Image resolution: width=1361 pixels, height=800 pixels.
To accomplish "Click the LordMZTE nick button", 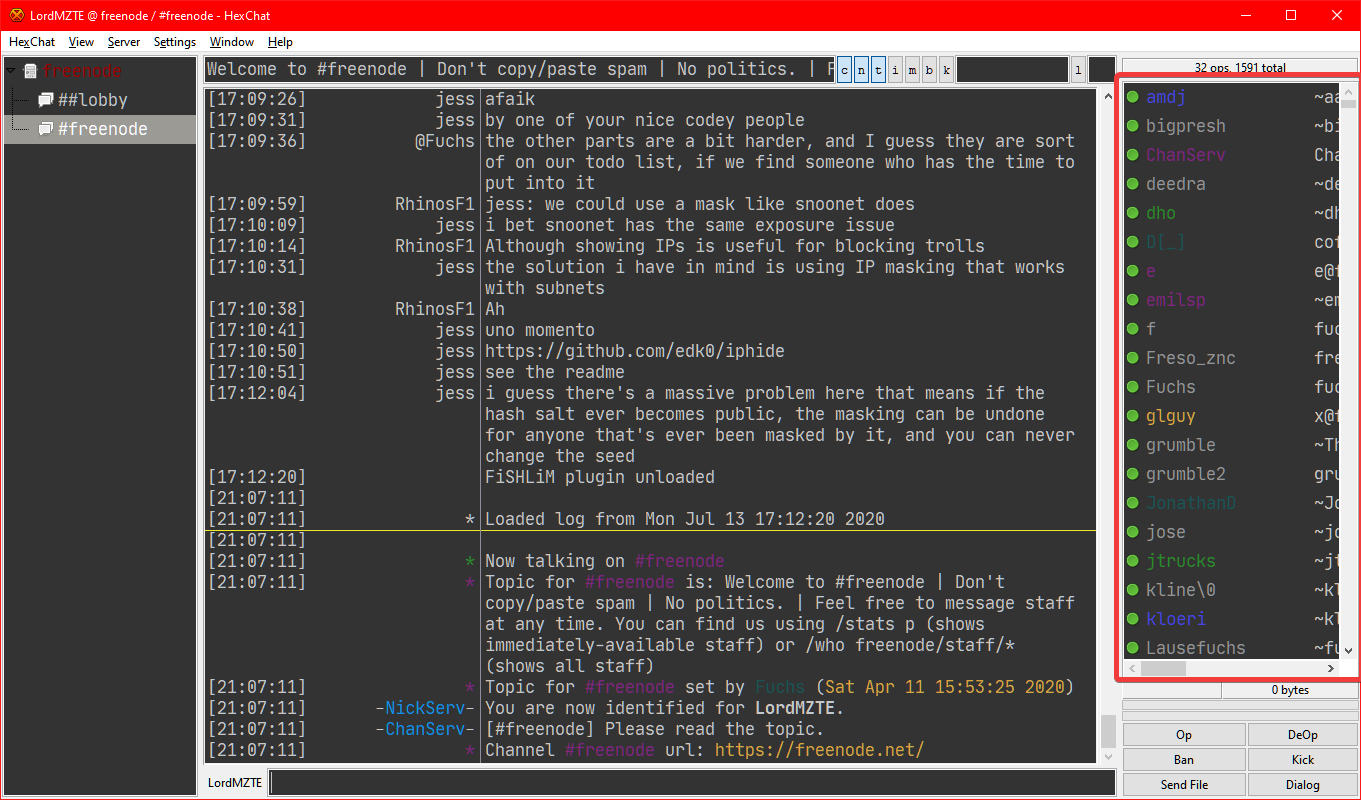I will click(235, 783).
